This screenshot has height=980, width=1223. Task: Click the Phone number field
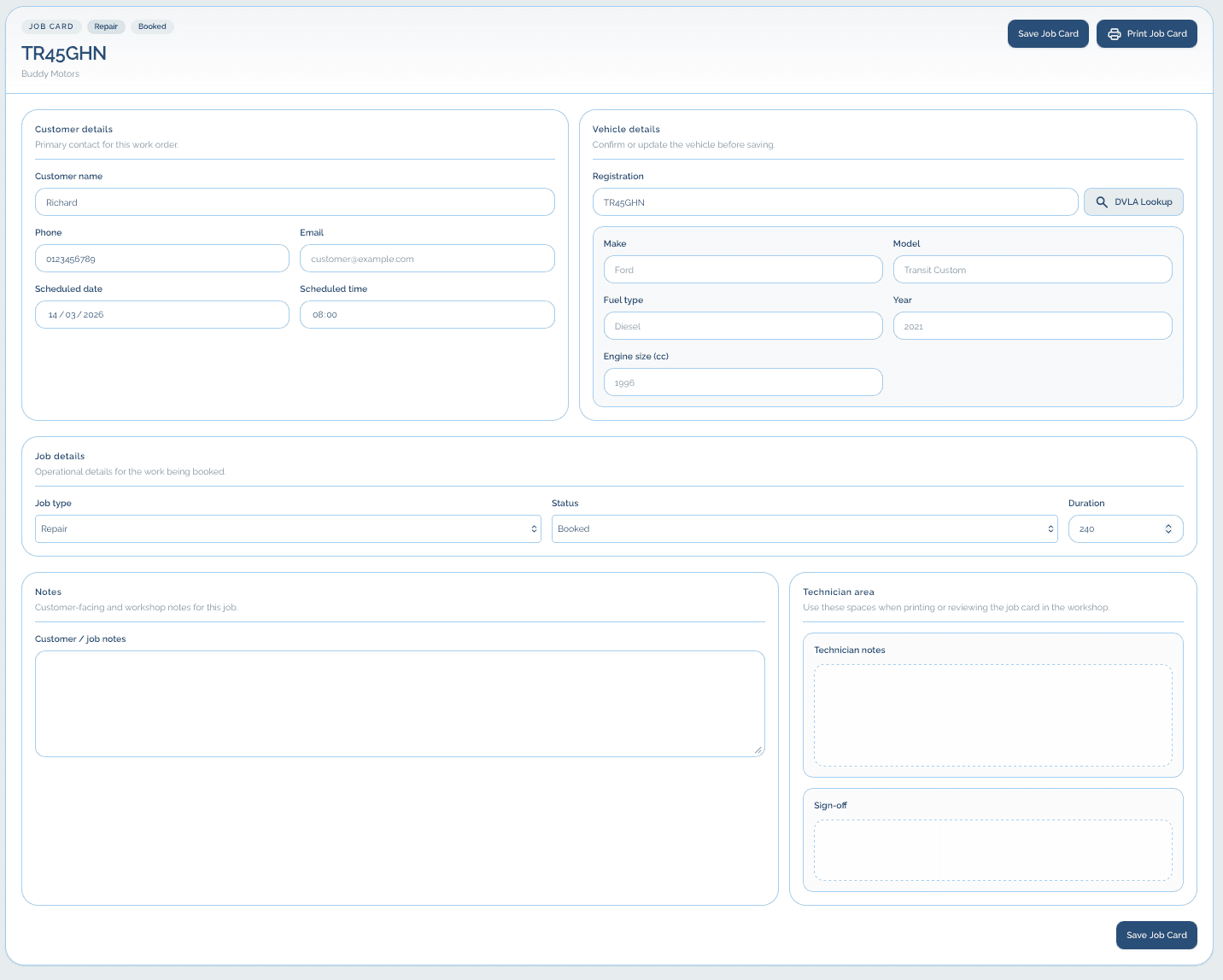point(161,258)
